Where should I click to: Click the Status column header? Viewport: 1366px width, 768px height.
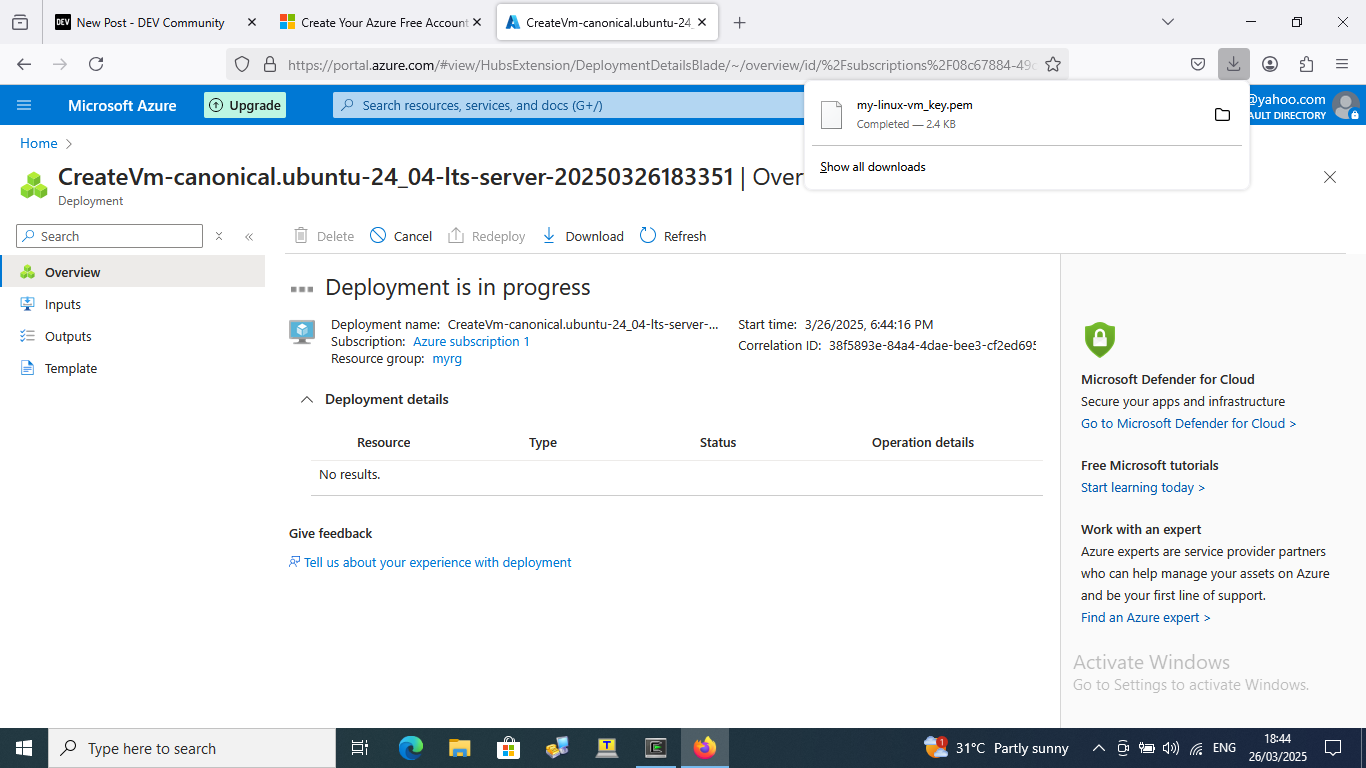point(718,442)
